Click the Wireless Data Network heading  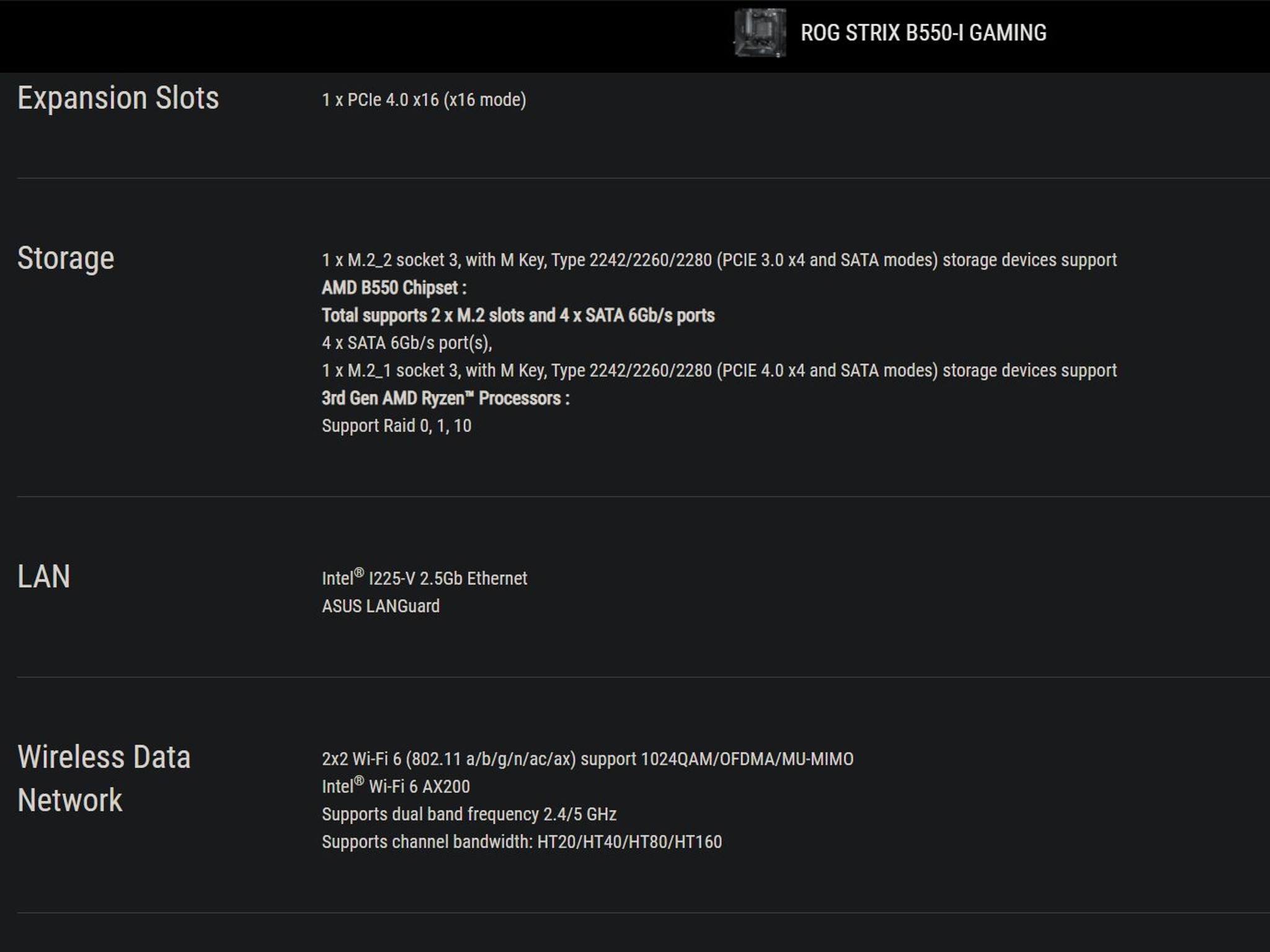(104, 778)
